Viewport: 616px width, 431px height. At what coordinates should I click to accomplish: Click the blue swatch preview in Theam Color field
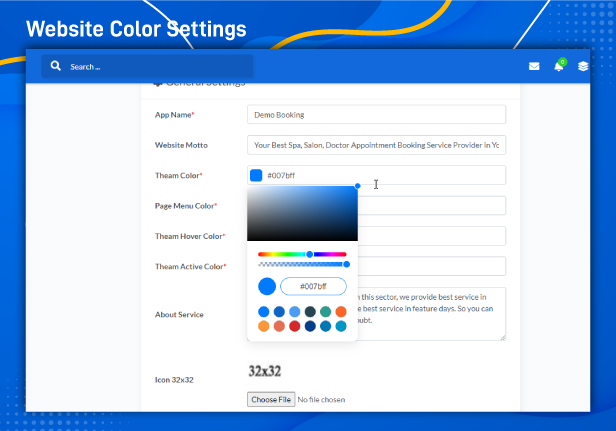click(256, 176)
